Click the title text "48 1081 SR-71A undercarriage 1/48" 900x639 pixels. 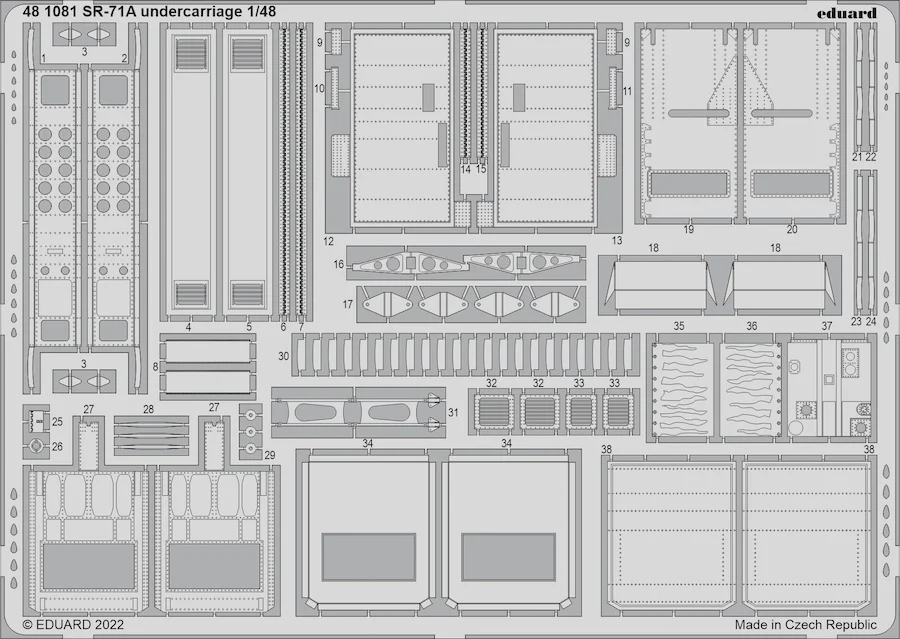coord(149,11)
